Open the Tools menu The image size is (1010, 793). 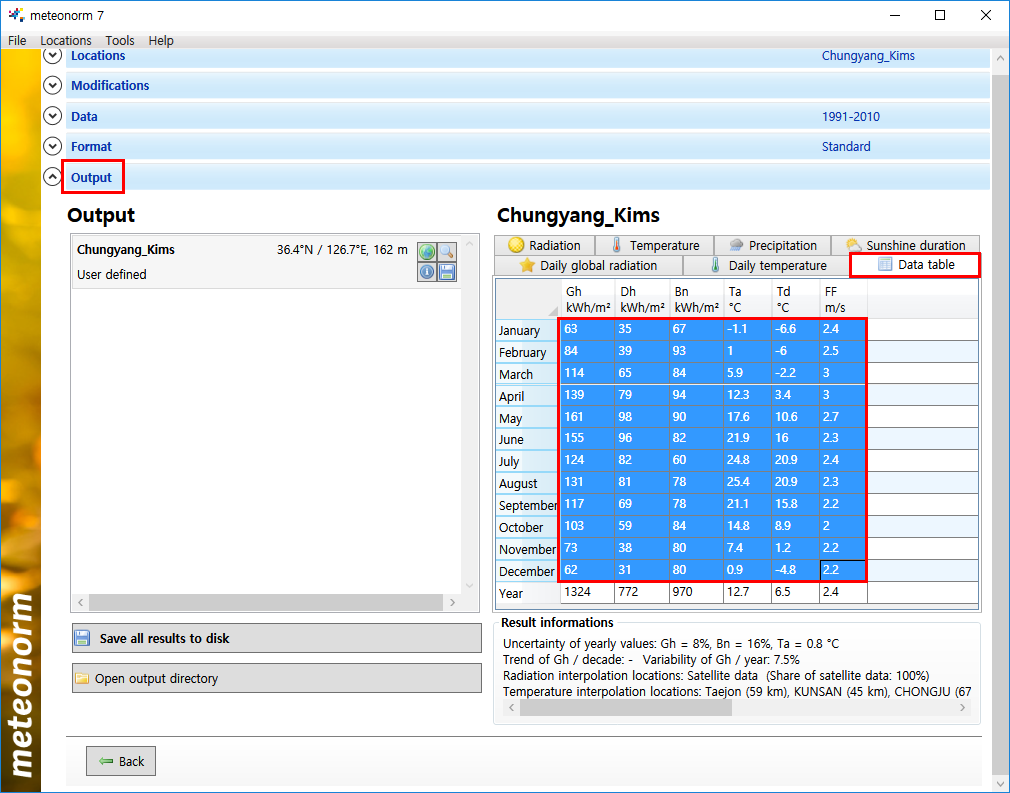coord(120,41)
